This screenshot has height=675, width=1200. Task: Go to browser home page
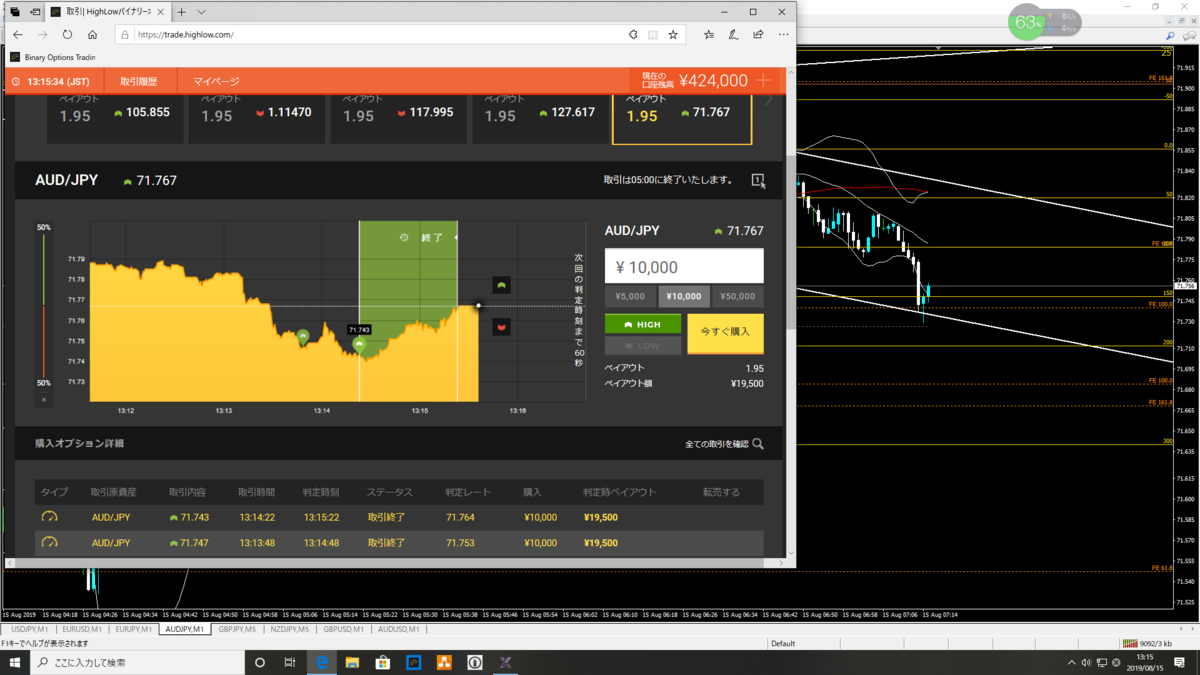click(x=92, y=34)
